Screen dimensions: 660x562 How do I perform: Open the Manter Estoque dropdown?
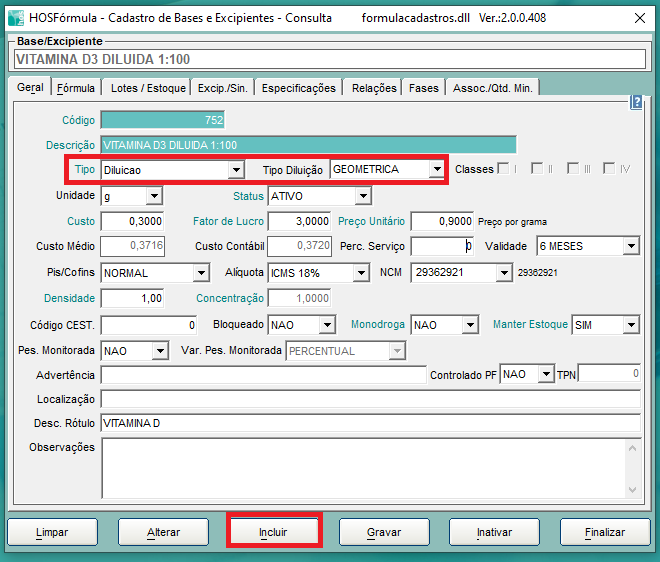click(631, 325)
